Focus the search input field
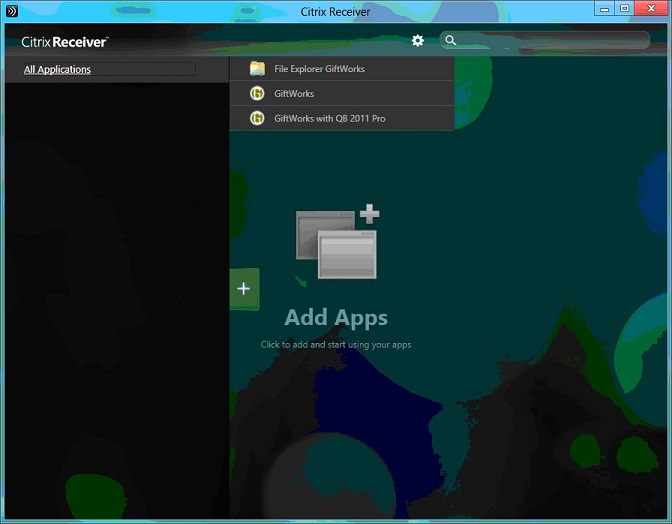 (x=545, y=40)
